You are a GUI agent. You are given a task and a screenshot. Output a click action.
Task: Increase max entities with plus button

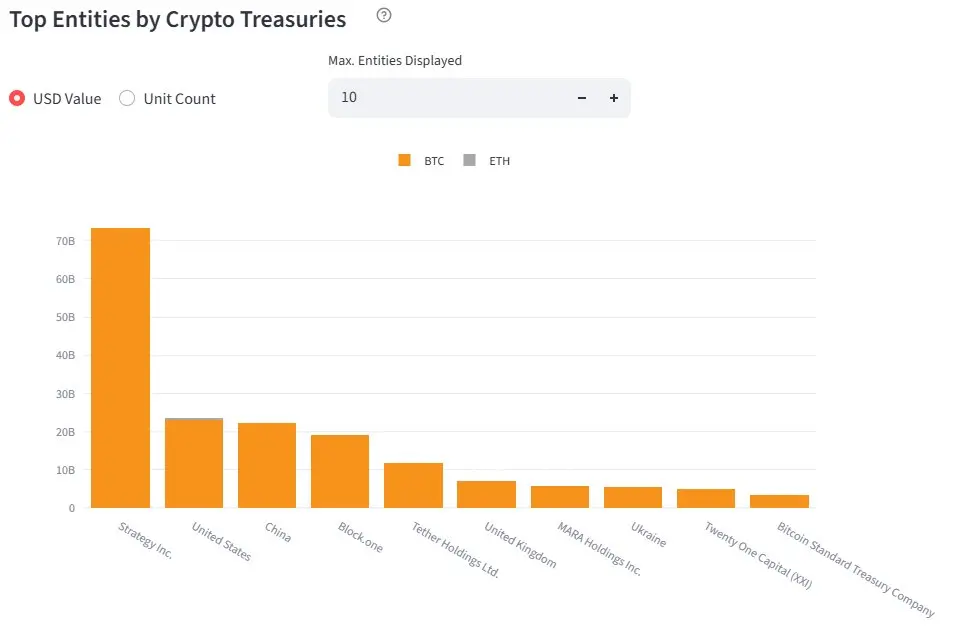pos(614,98)
